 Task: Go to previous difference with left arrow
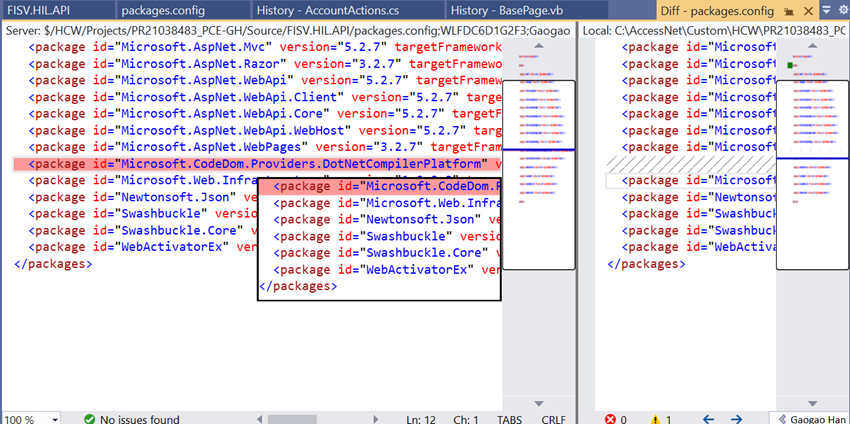click(x=709, y=419)
